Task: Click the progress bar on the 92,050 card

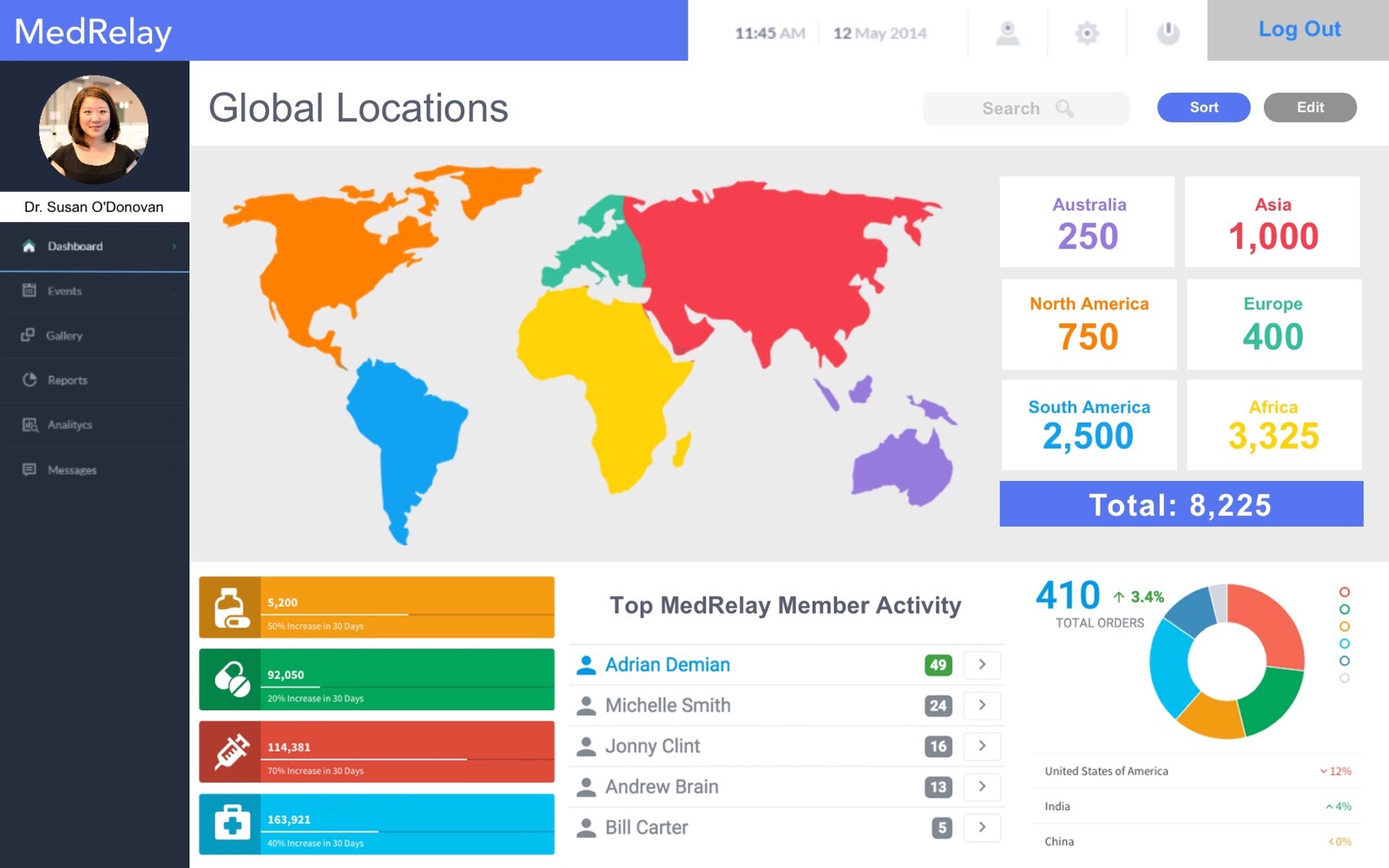Action: 407,687
